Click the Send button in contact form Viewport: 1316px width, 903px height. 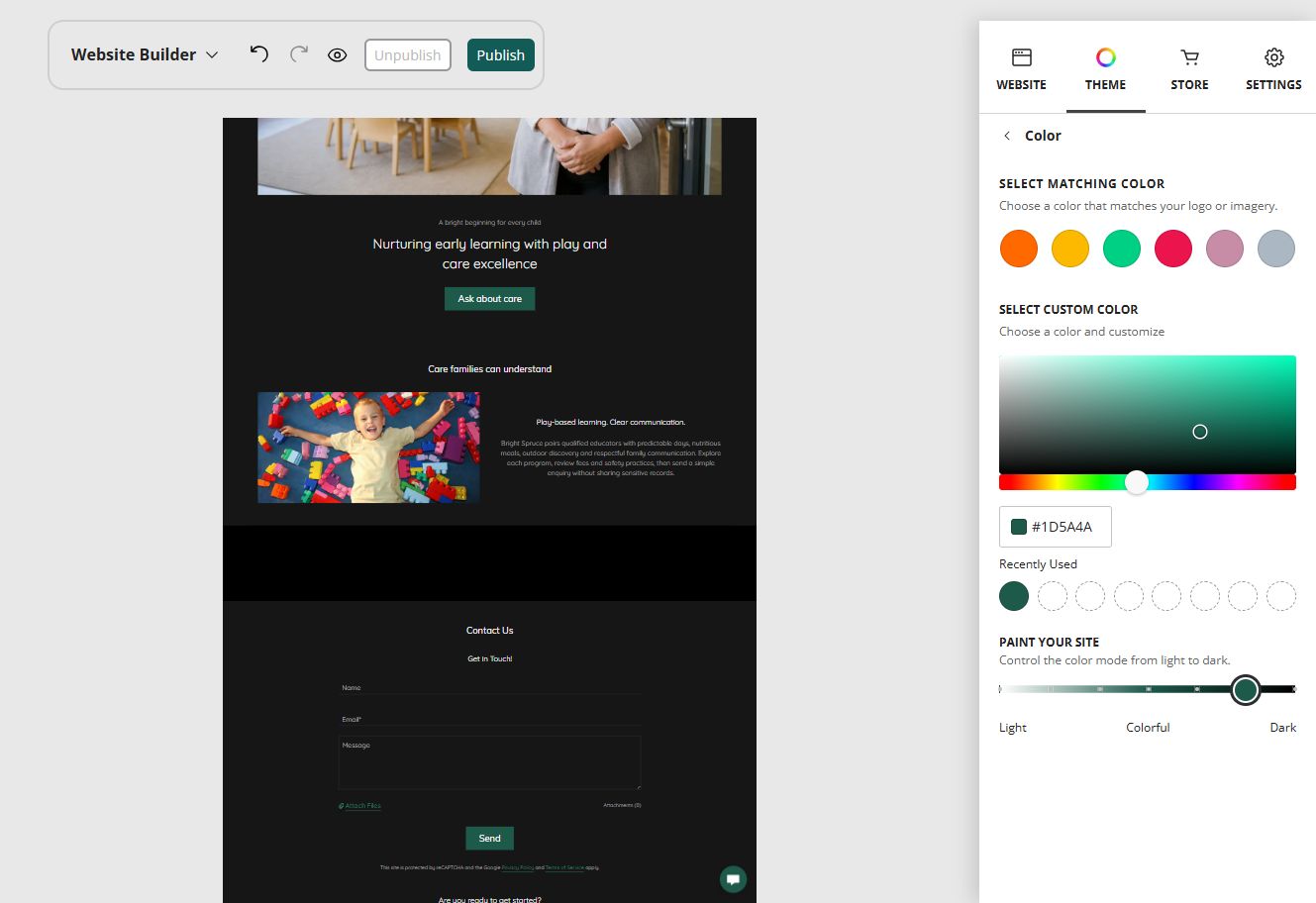pyautogui.click(x=490, y=839)
